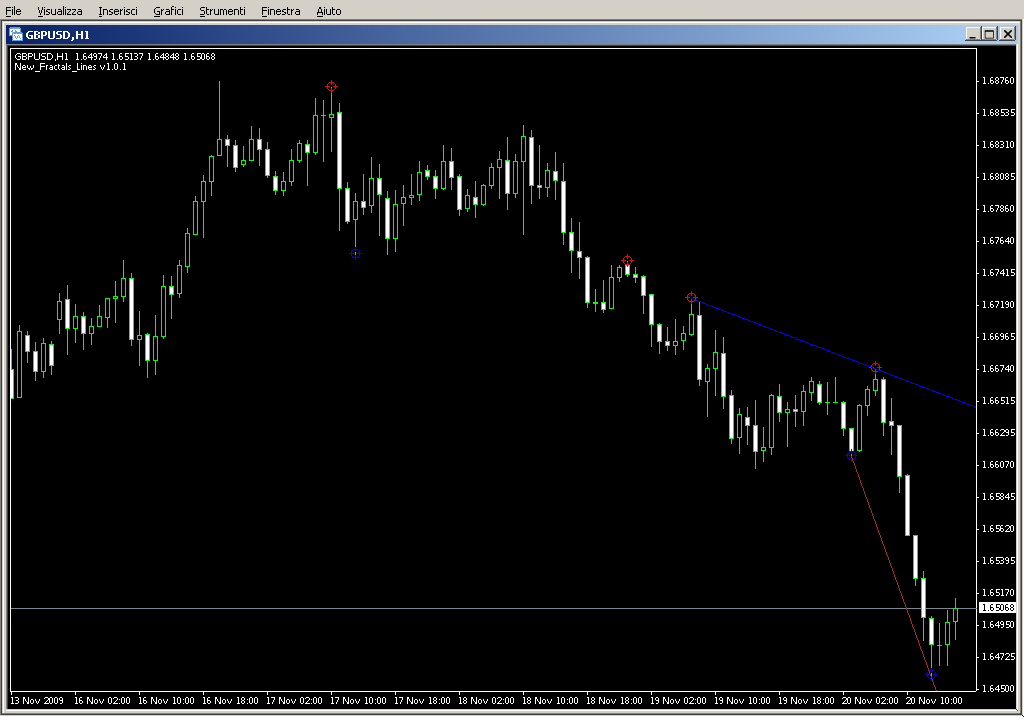The image size is (1024, 717).
Task: Click the 1.67190 price axis label
Action: 999,305
